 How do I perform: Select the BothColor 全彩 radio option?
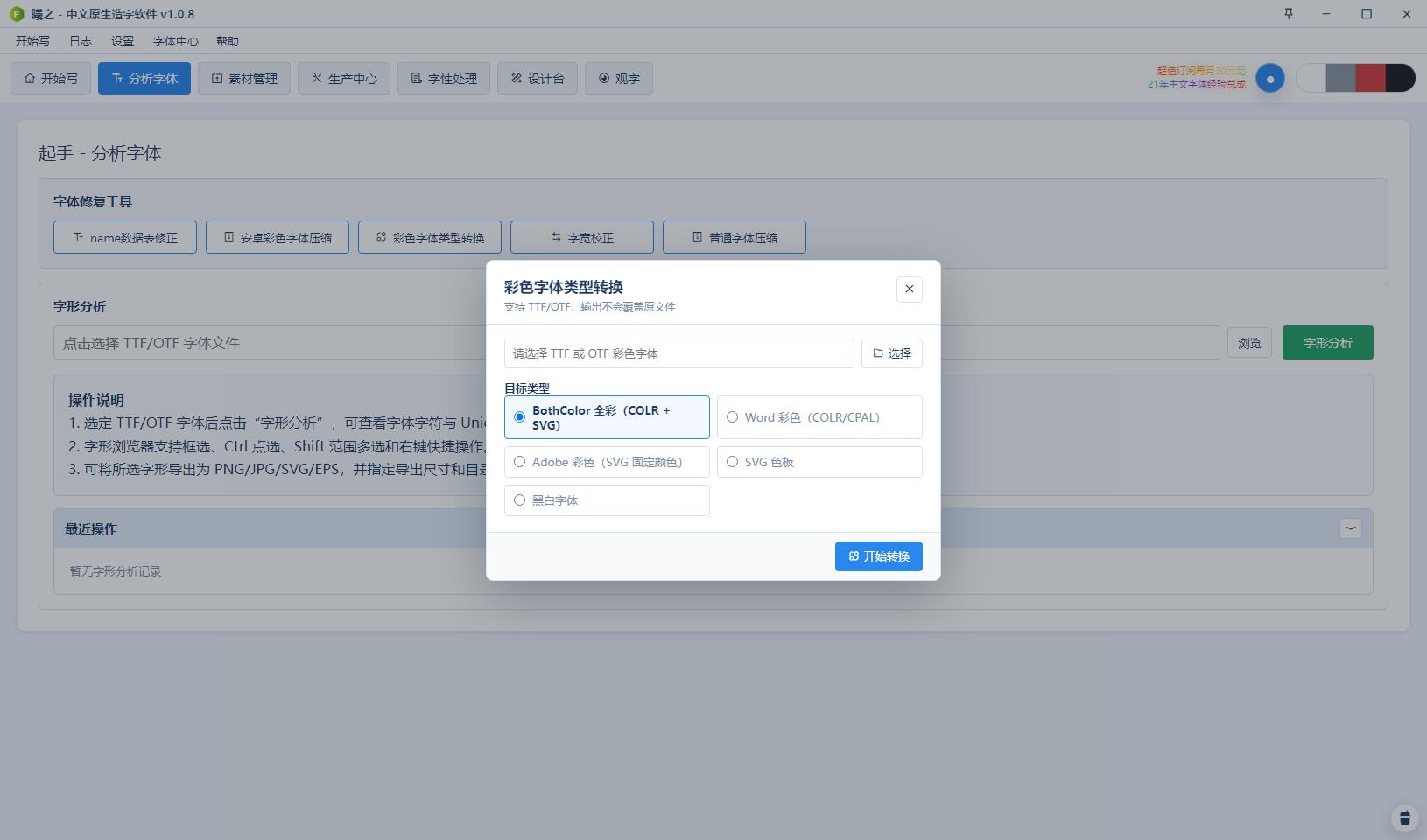click(x=607, y=417)
